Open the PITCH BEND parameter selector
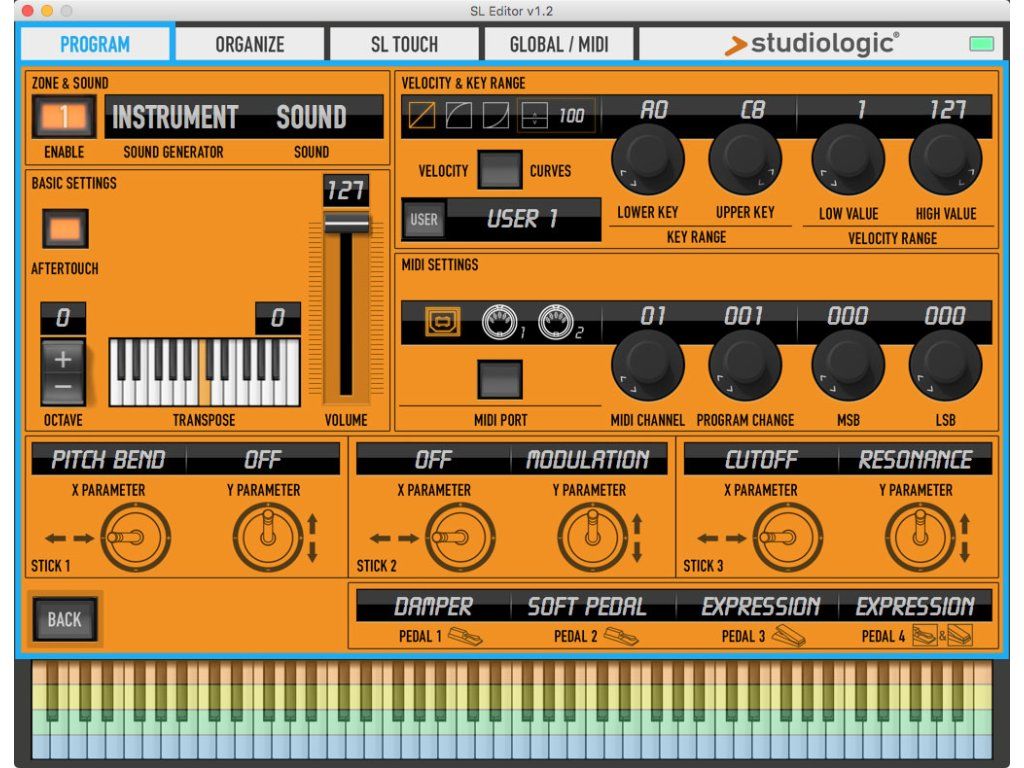The image size is (1024, 768). click(108, 460)
